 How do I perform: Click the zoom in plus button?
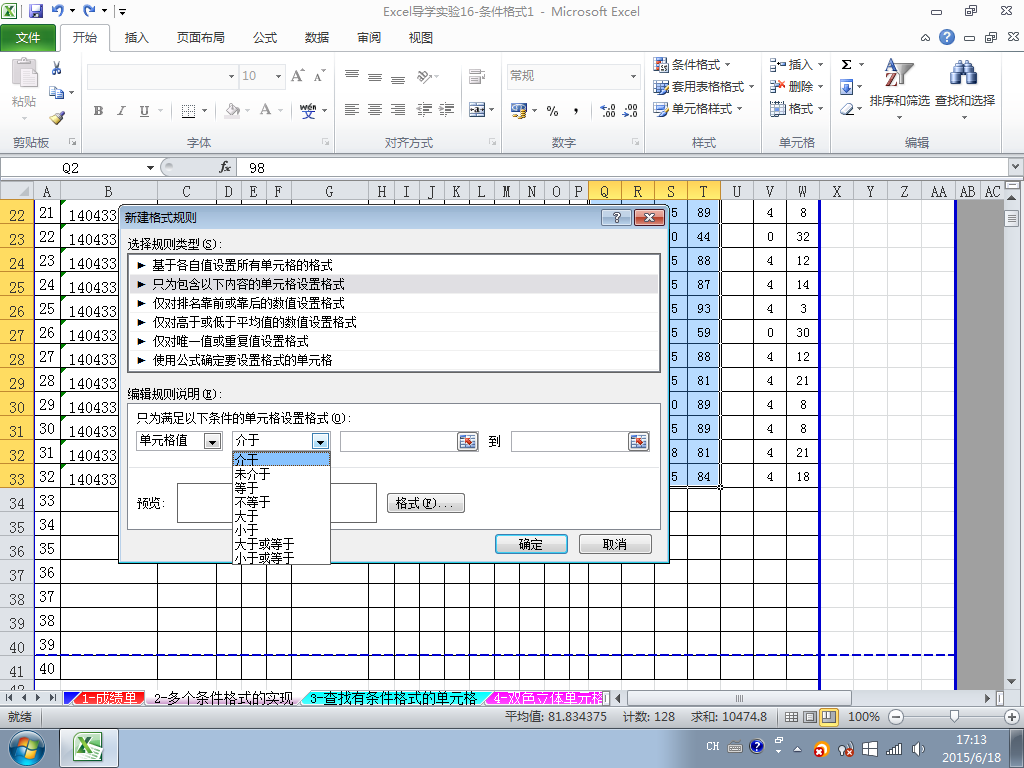point(1012,717)
